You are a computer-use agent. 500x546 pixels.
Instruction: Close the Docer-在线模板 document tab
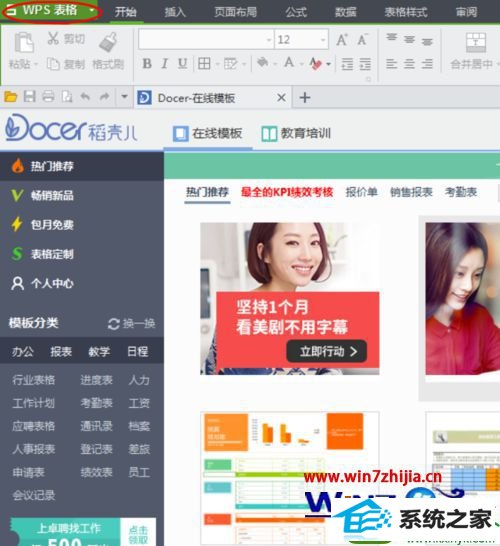[x=281, y=98]
